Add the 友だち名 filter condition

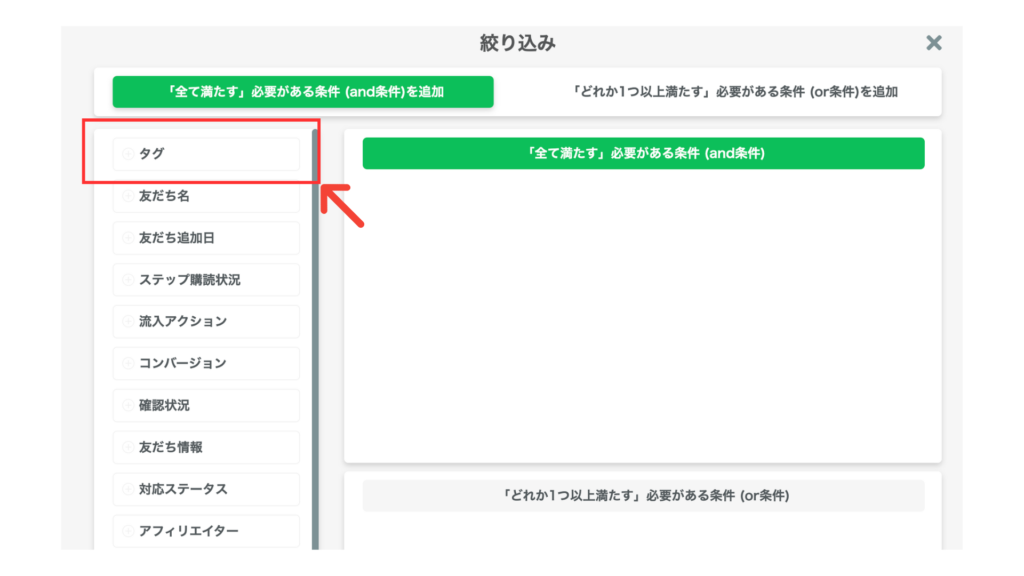(x=206, y=196)
